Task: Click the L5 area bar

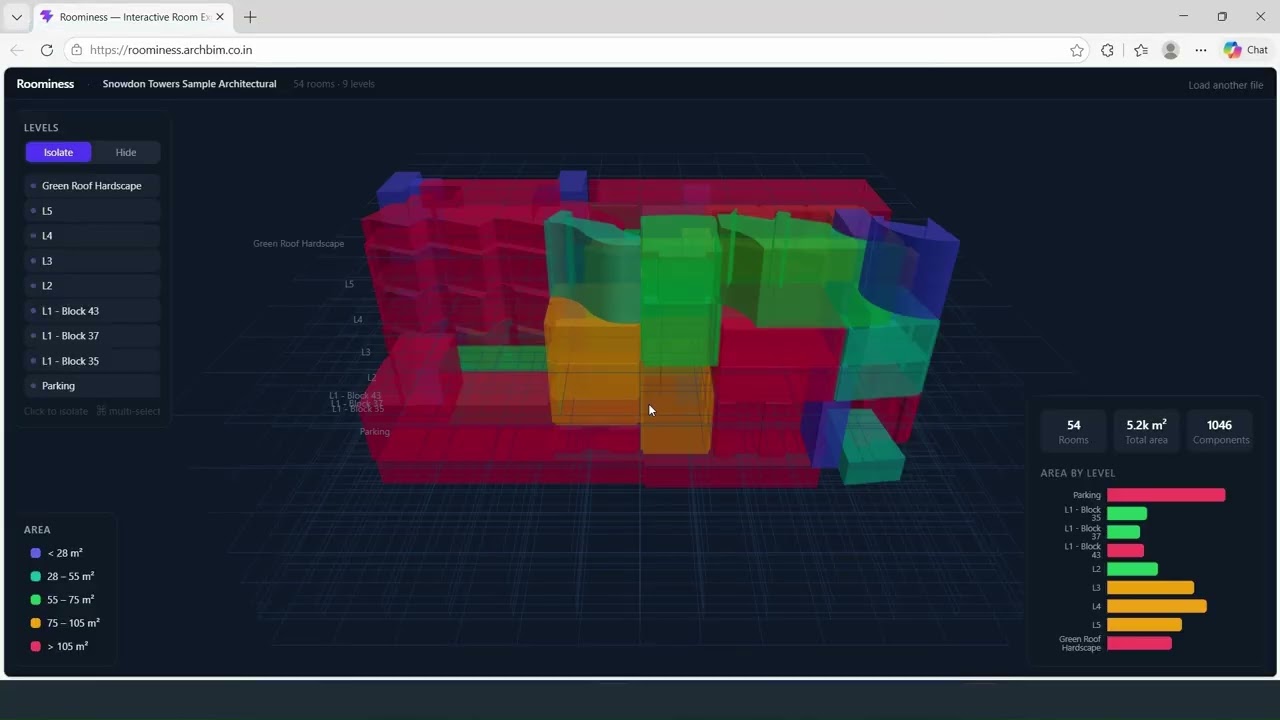Action: click(x=1144, y=625)
